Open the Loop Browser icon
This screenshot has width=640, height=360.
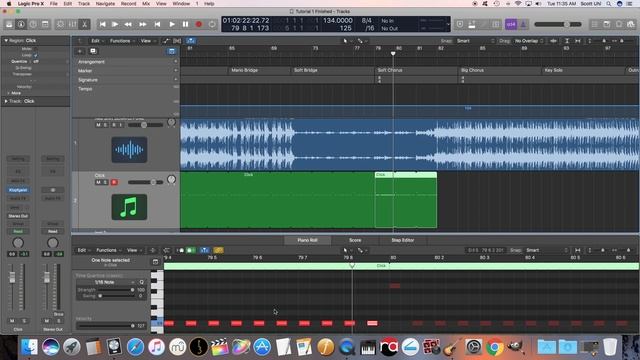[x=619, y=24]
